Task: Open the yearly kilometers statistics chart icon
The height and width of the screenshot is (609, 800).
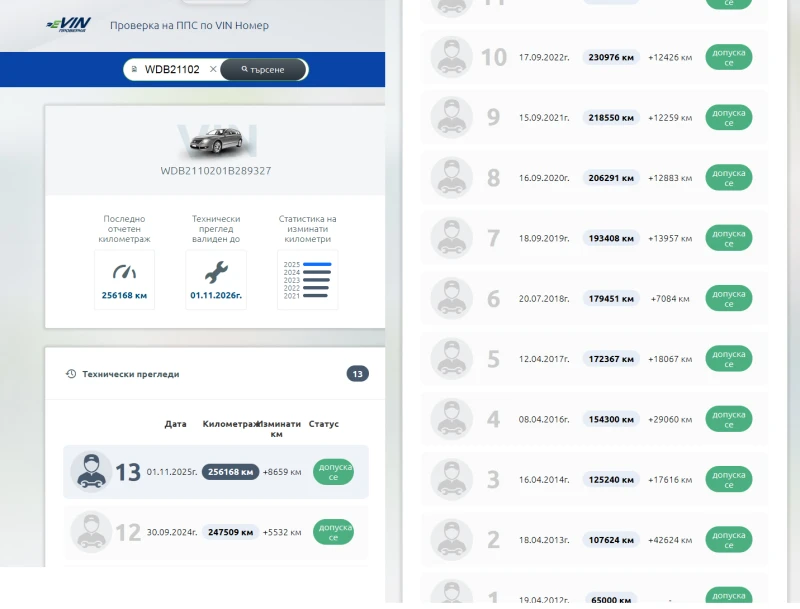Action: (x=308, y=280)
